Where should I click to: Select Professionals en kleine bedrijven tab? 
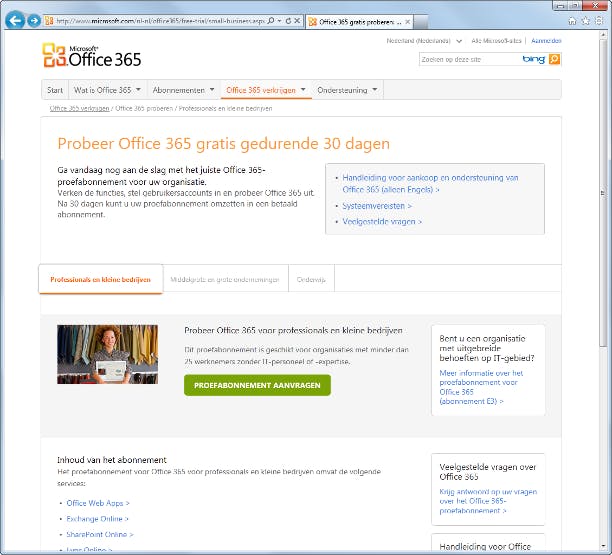click(x=100, y=279)
